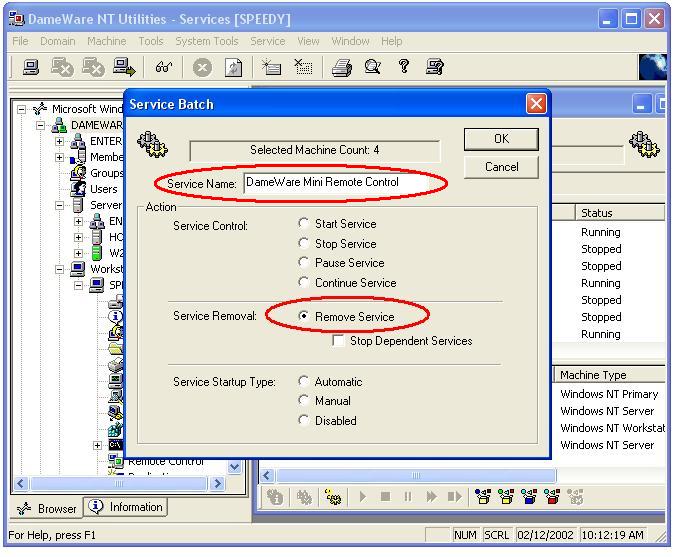Click the gears icon in Service Batch dialog

(152, 145)
